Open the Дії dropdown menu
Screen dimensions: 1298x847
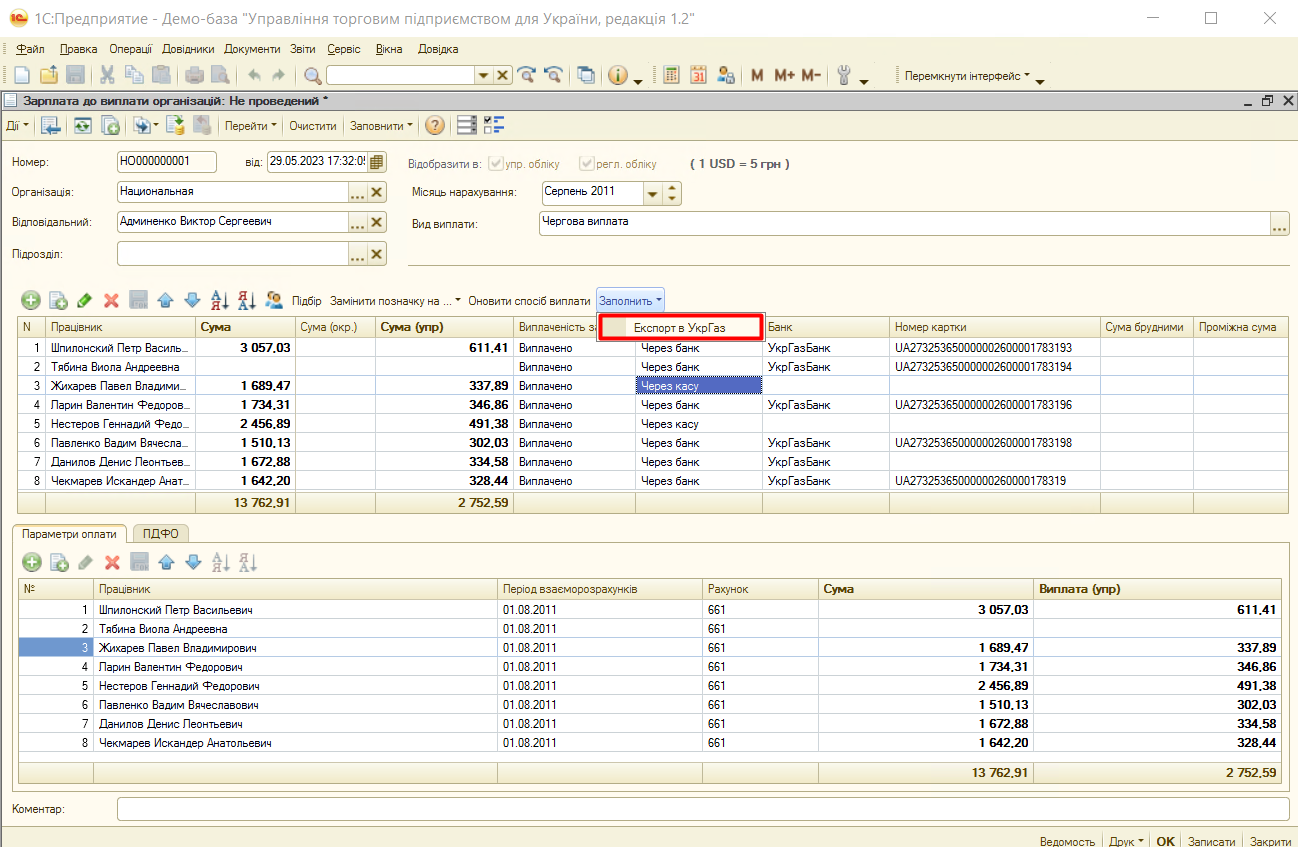click(x=18, y=125)
